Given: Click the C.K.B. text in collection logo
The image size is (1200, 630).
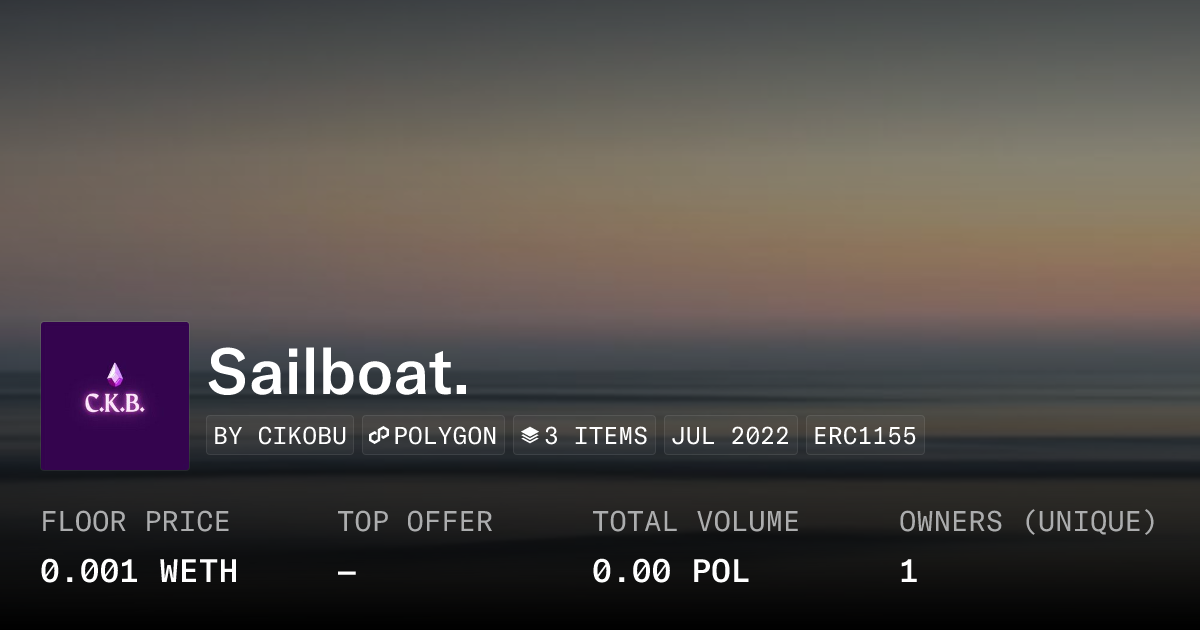Looking at the screenshot, I should [115, 404].
